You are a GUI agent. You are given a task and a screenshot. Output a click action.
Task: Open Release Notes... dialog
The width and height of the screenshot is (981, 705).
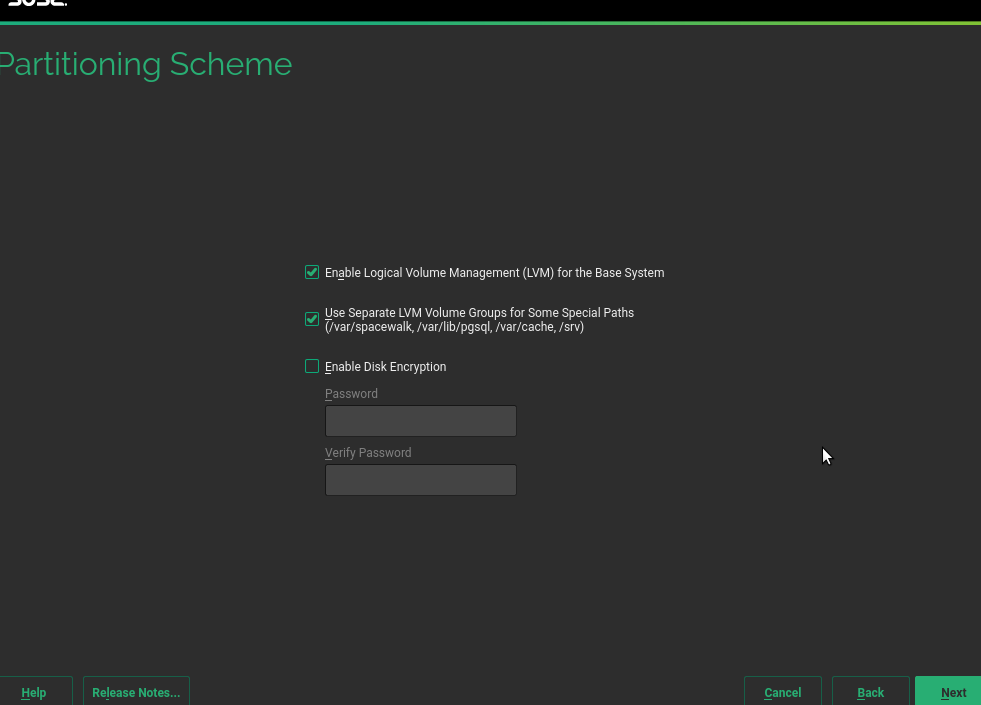[136, 692]
